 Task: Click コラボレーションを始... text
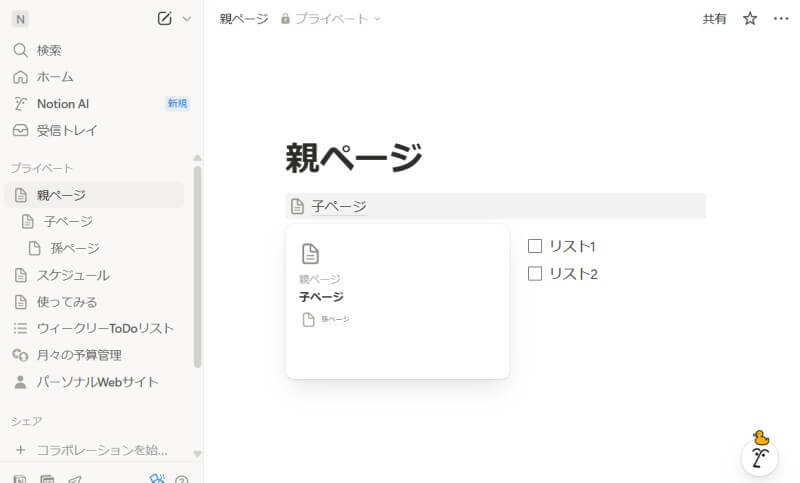tap(102, 450)
